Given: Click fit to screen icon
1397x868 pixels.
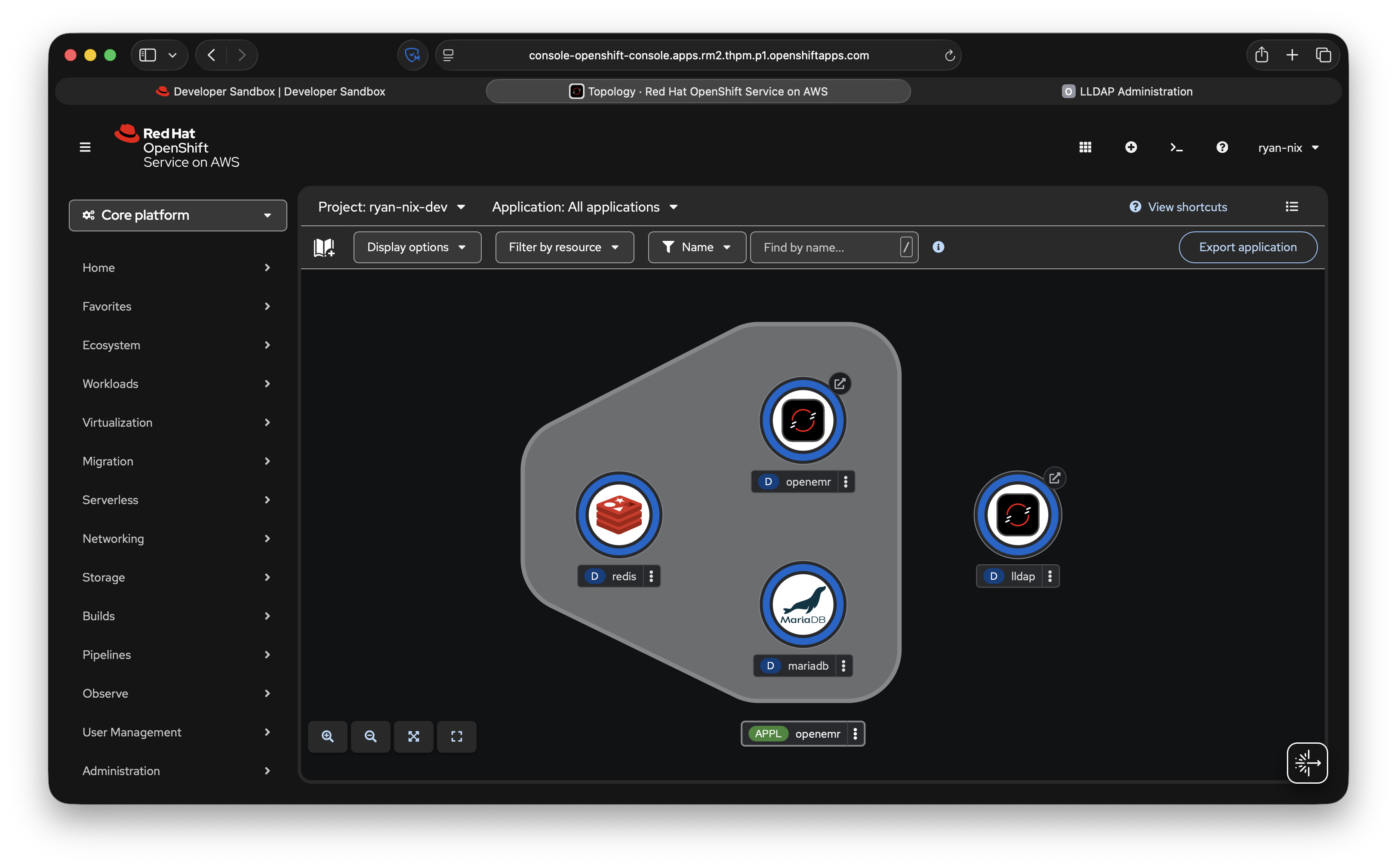Looking at the screenshot, I should 413,736.
